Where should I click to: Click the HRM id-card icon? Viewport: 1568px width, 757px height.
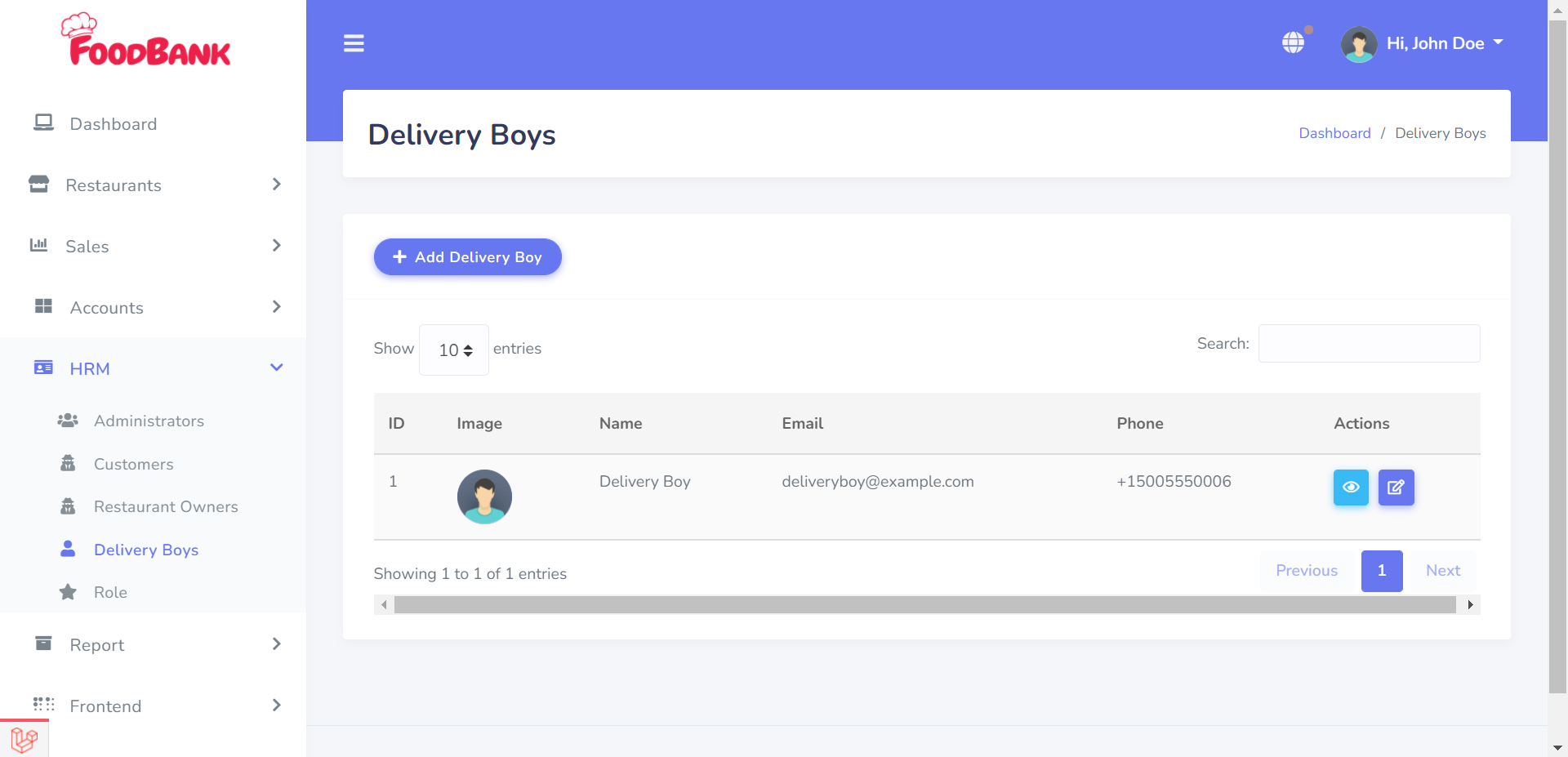[43, 367]
